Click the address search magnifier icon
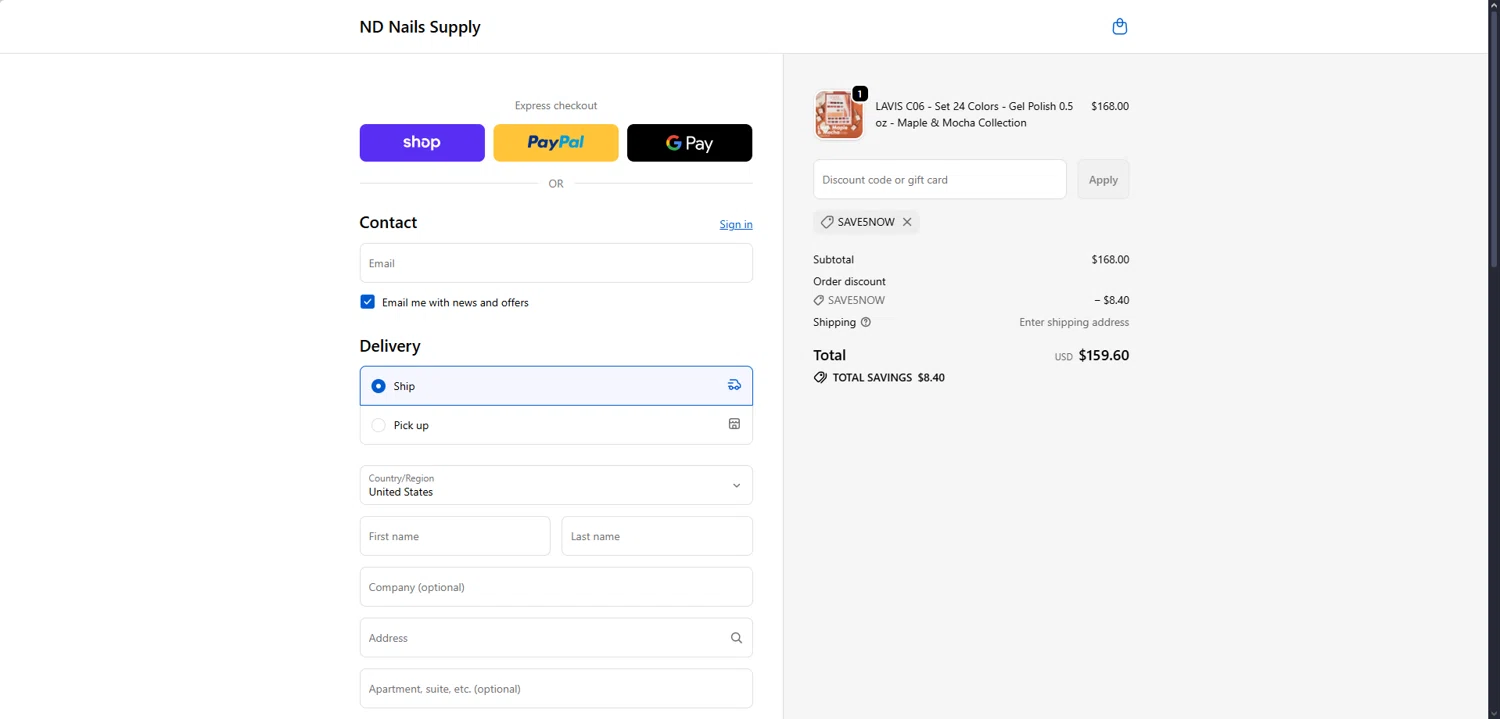The image size is (1500, 719). (736, 638)
